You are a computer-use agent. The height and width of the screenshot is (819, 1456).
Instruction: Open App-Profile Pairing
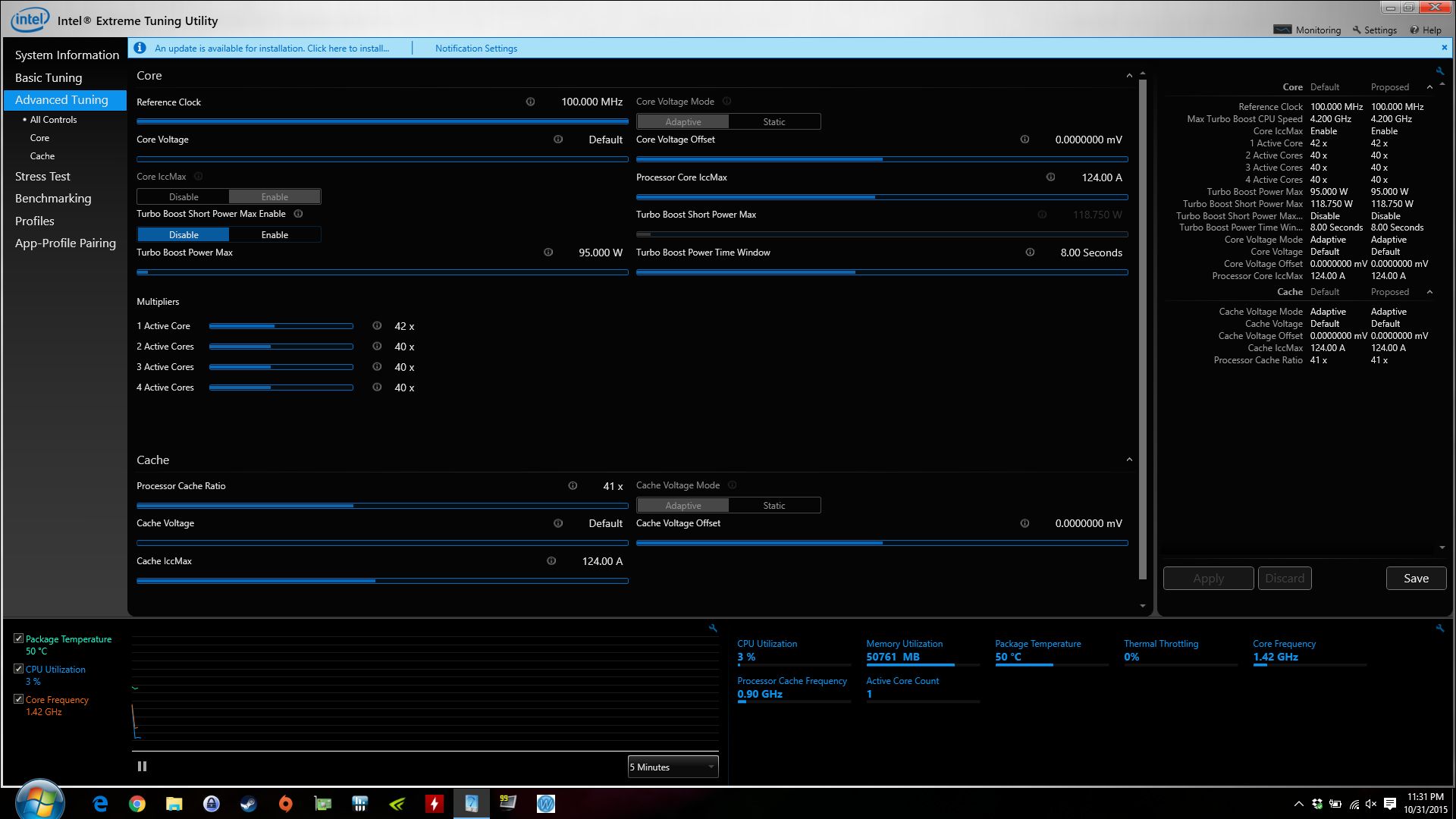tap(65, 243)
